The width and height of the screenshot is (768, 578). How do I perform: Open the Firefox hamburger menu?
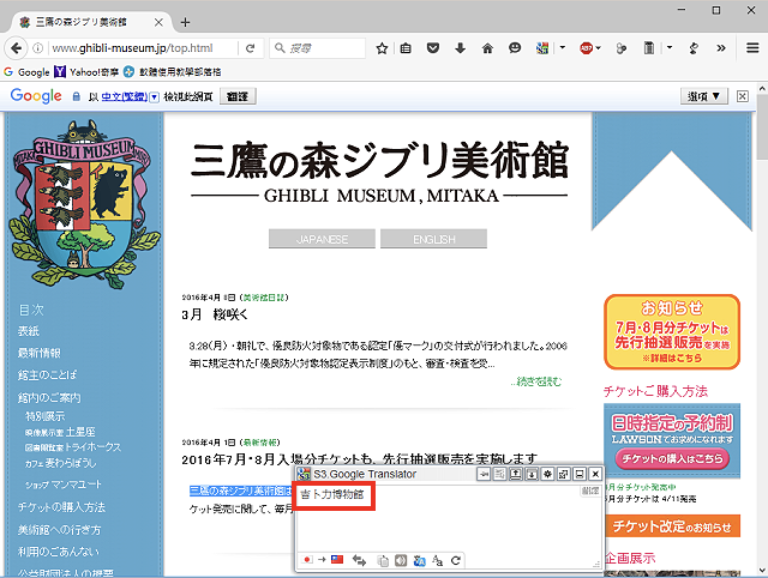click(x=752, y=48)
